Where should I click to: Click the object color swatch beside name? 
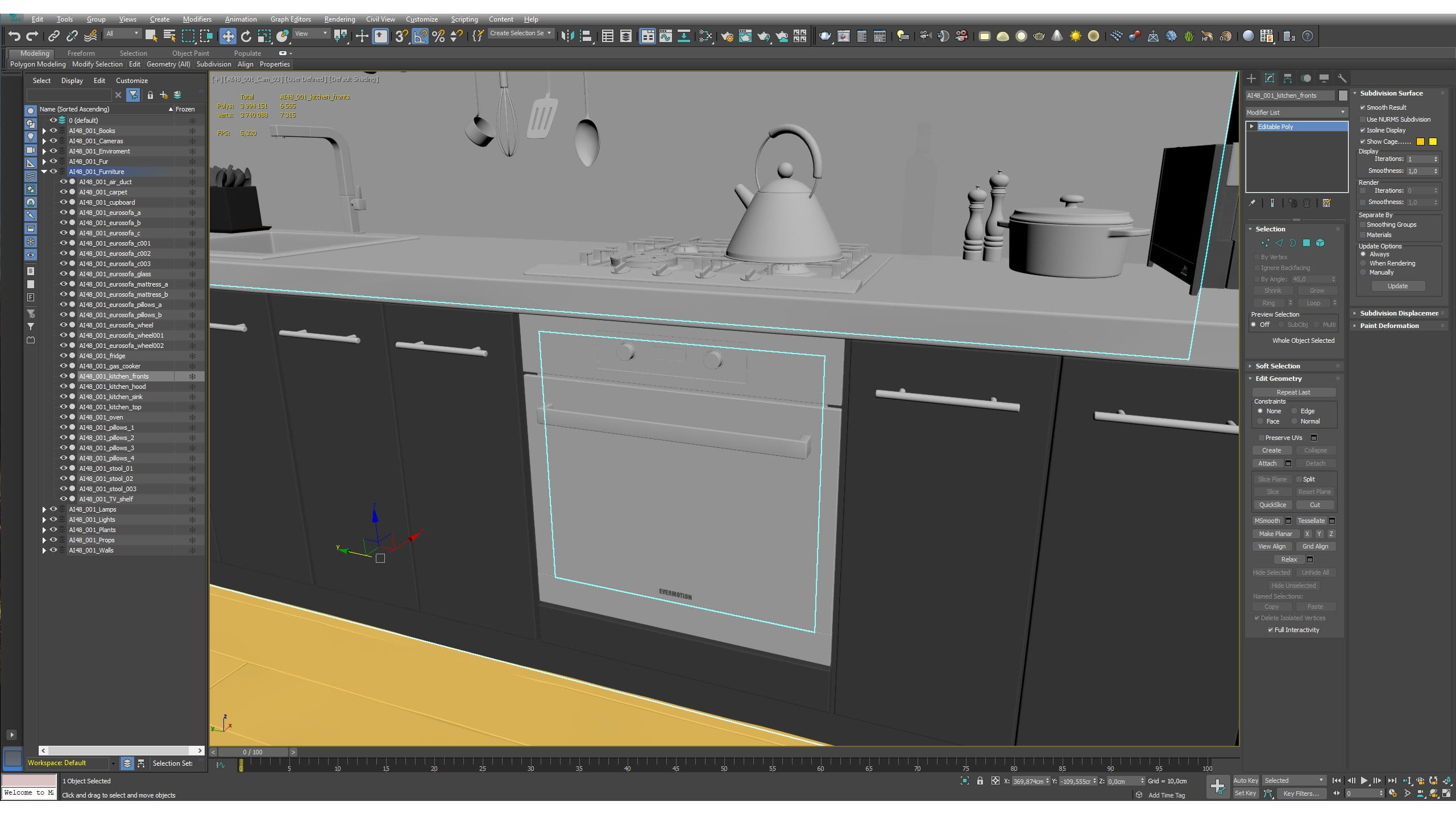[1343, 95]
